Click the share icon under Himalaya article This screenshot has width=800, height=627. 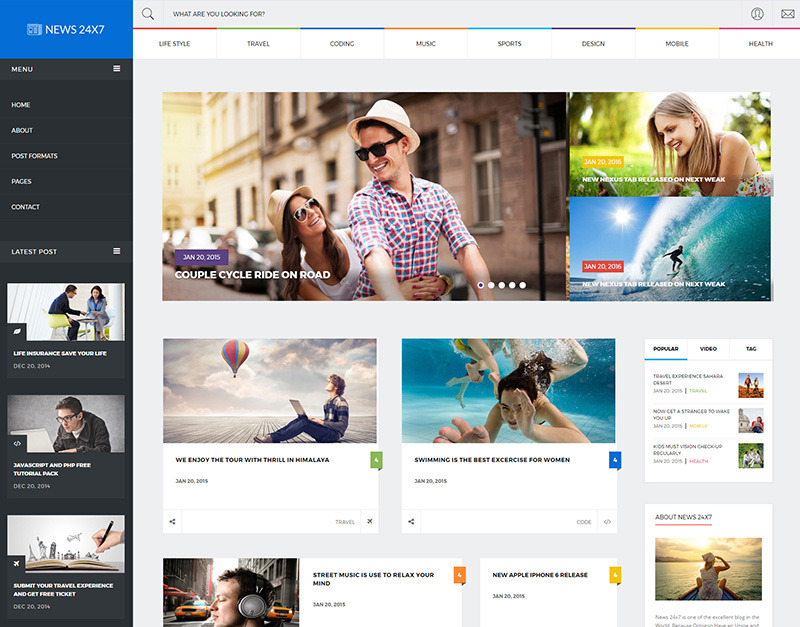(172, 521)
